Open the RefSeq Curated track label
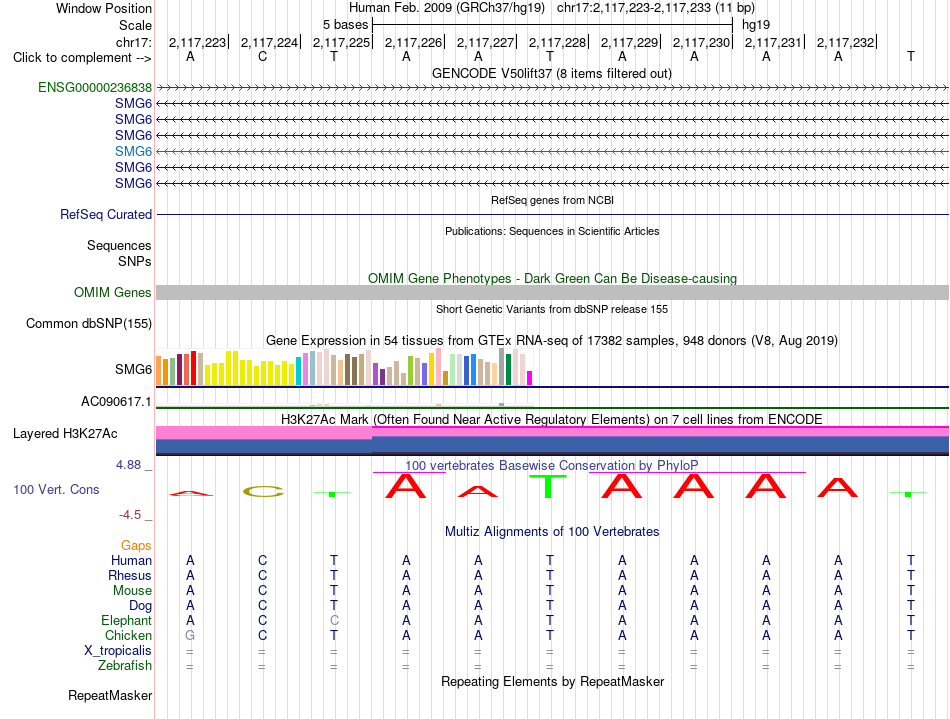 [x=106, y=214]
